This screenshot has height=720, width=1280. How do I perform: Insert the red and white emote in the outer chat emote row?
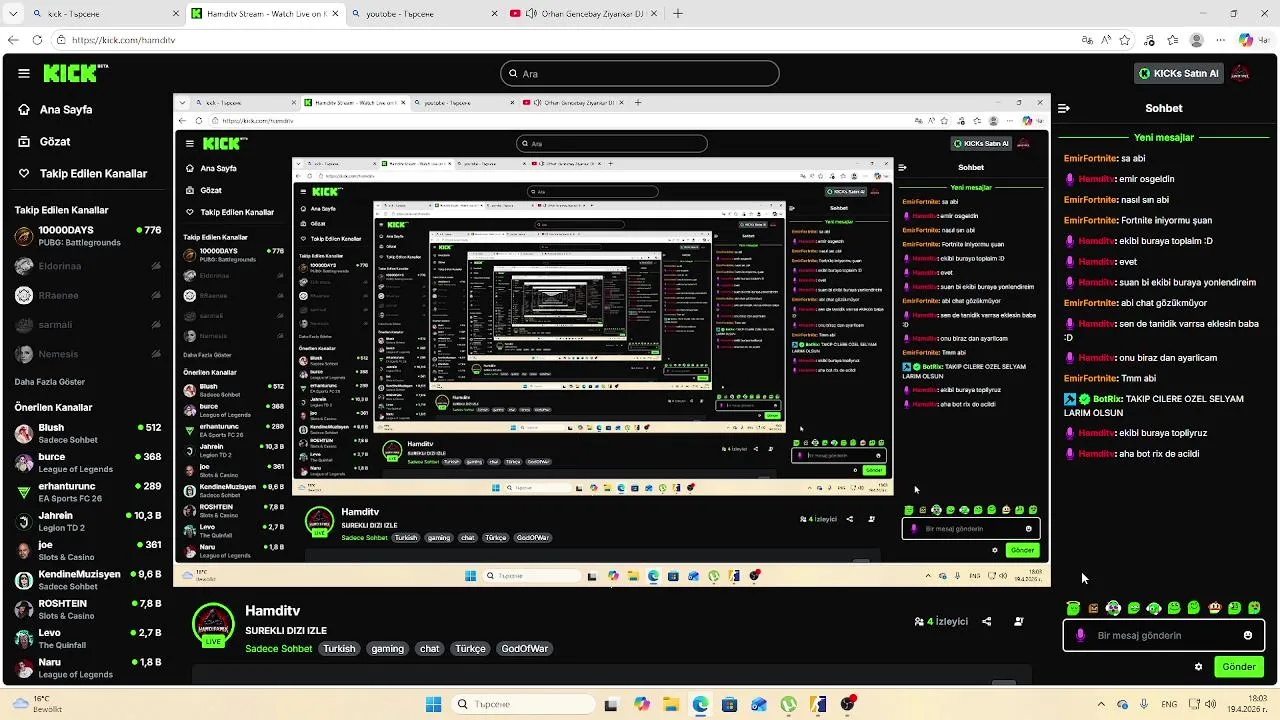[1214, 608]
